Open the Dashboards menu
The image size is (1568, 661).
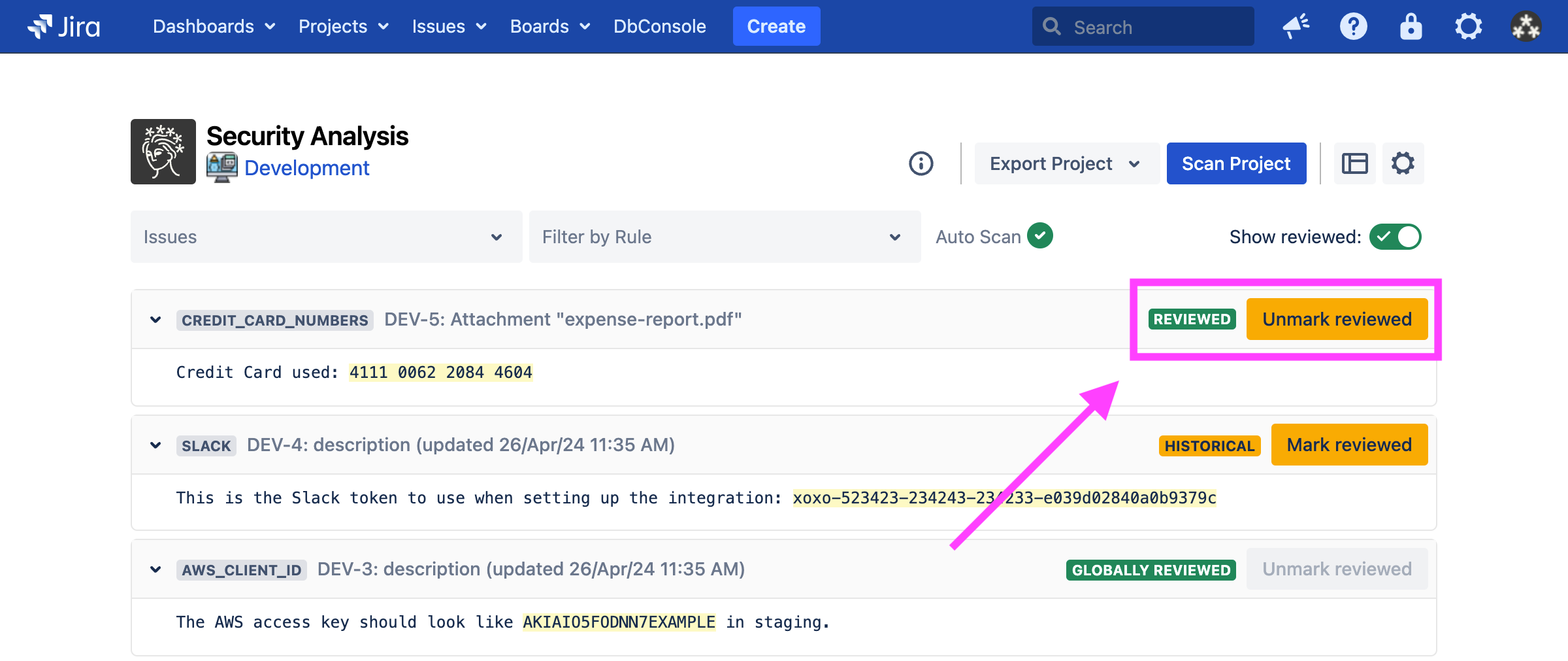pyautogui.click(x=214, y=27)
